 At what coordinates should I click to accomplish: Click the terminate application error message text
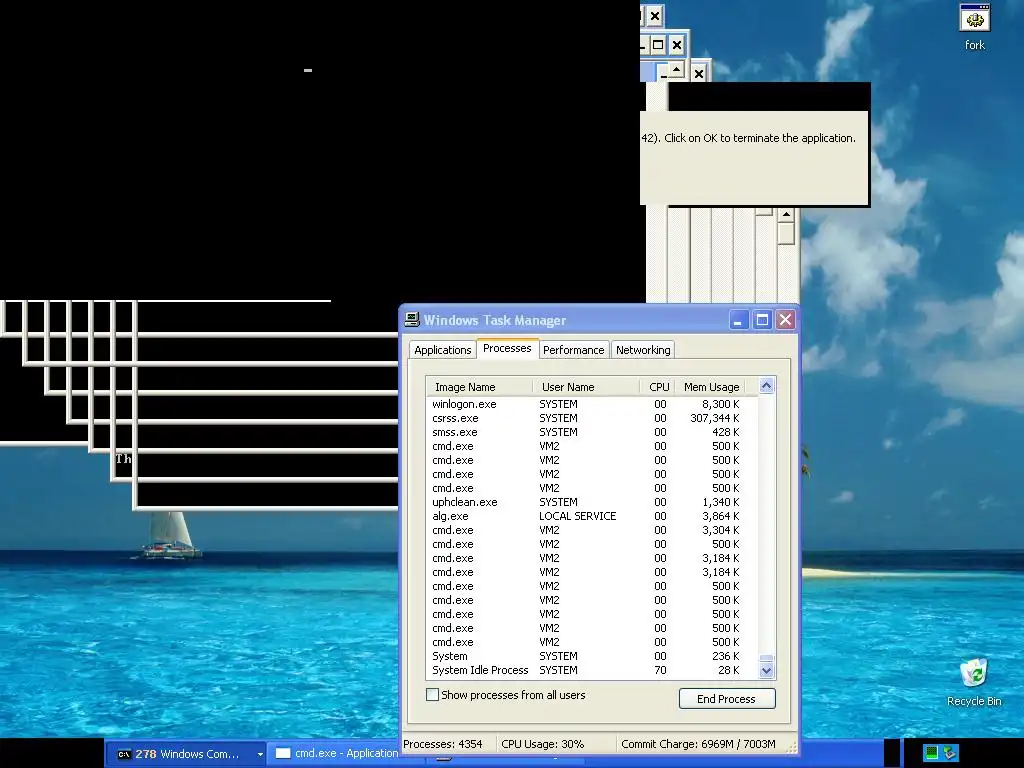[x=748, y=138]
